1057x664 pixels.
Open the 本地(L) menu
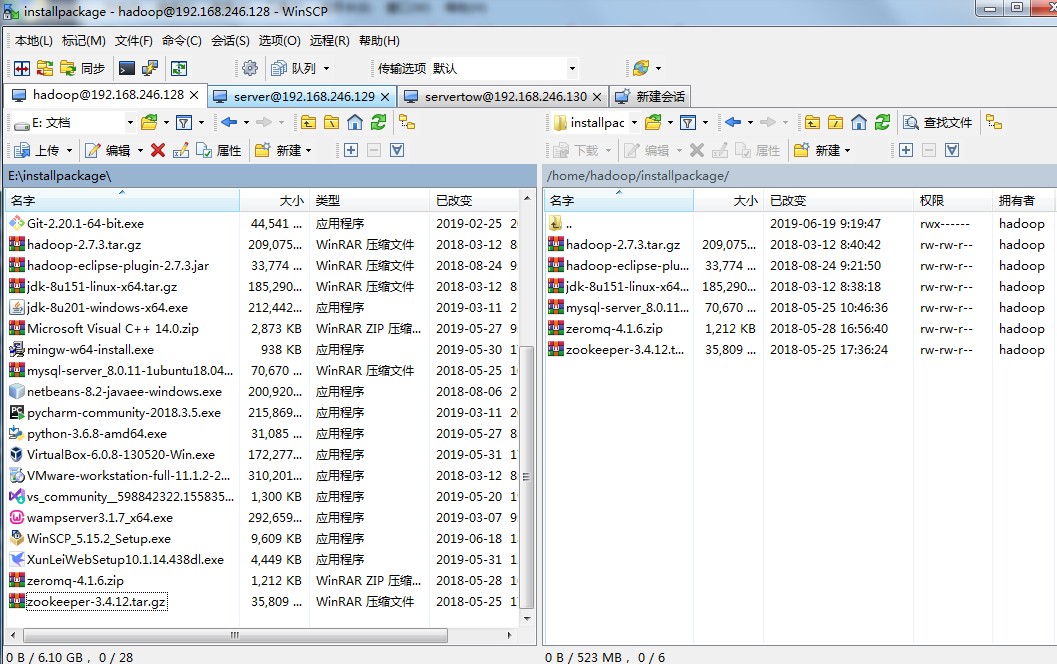click(x=34, y=40)
